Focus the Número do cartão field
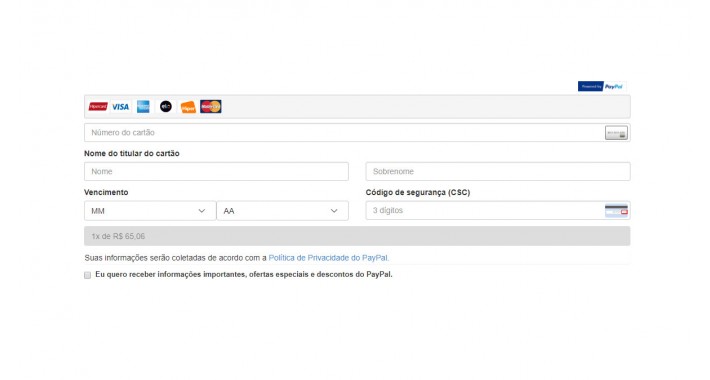Screen dimensions: 710x380 [x=357, y=133]
